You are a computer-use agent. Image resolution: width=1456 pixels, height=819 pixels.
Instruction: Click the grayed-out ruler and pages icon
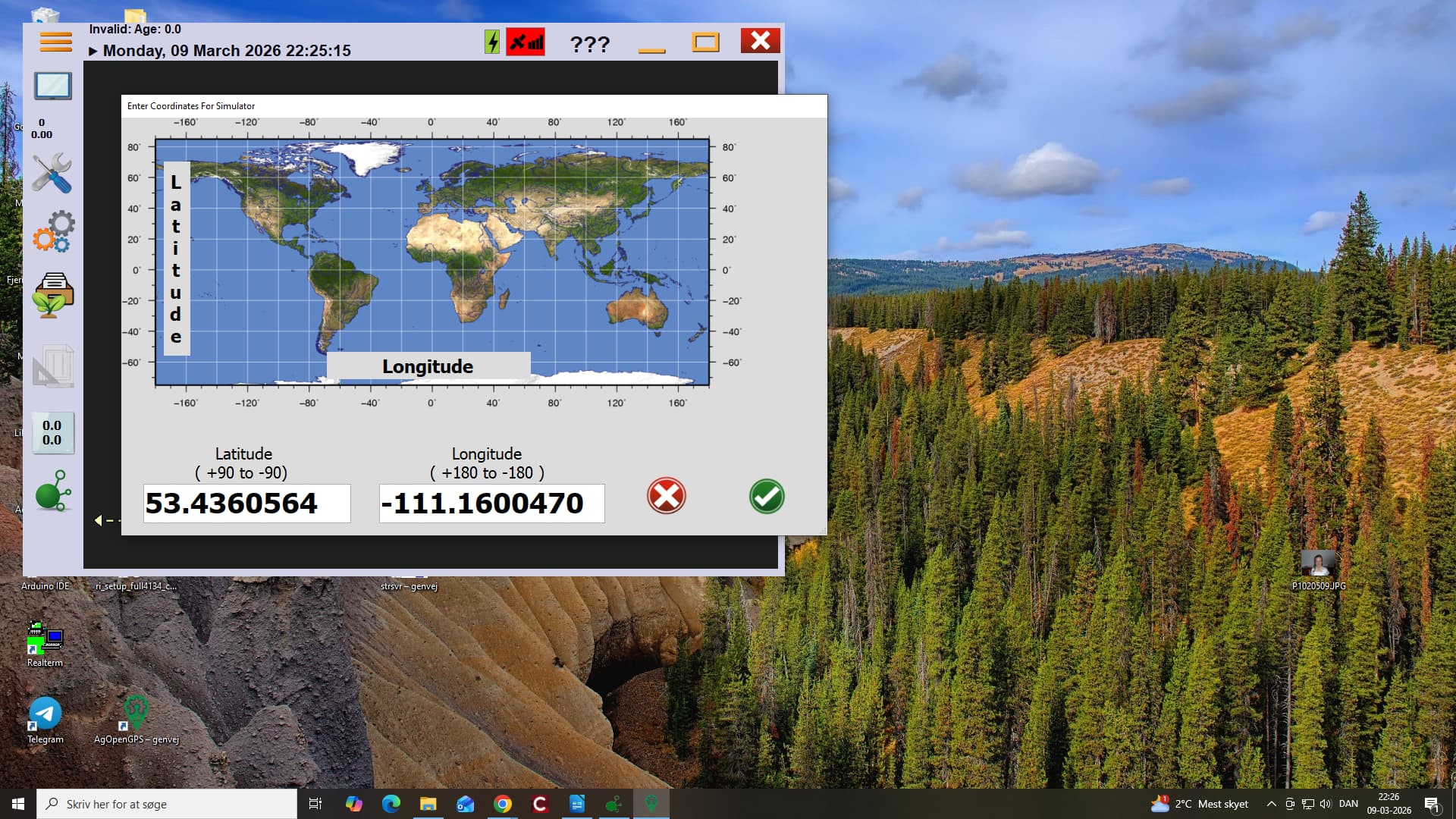click(52, 366)
